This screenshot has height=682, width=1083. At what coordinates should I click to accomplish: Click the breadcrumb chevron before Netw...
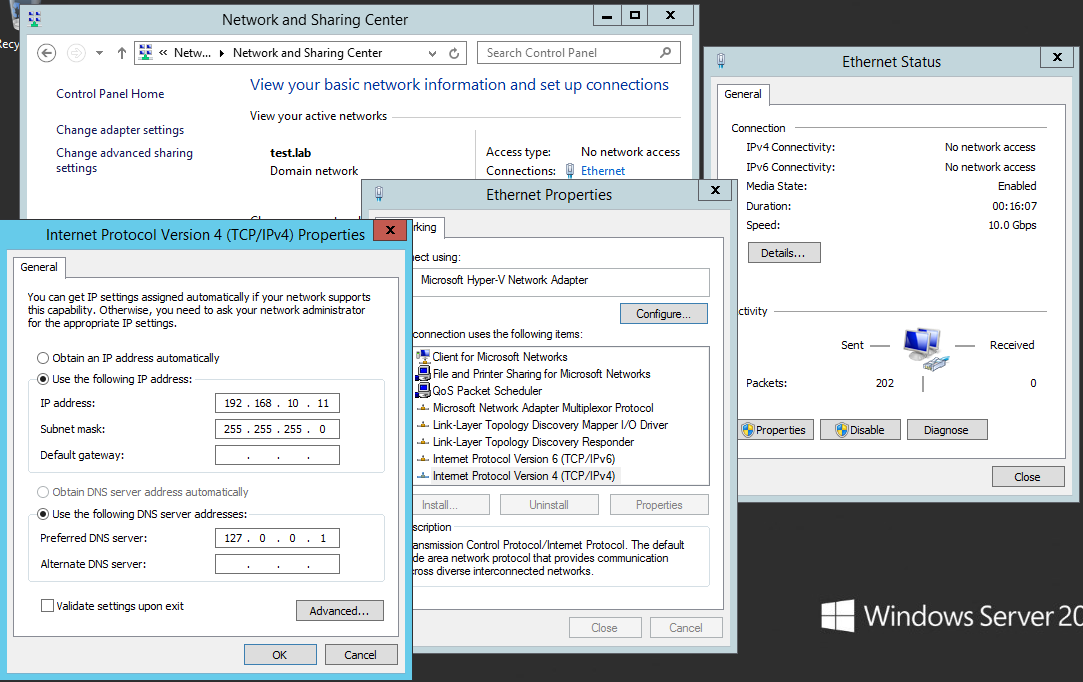(x=164, y=53)
